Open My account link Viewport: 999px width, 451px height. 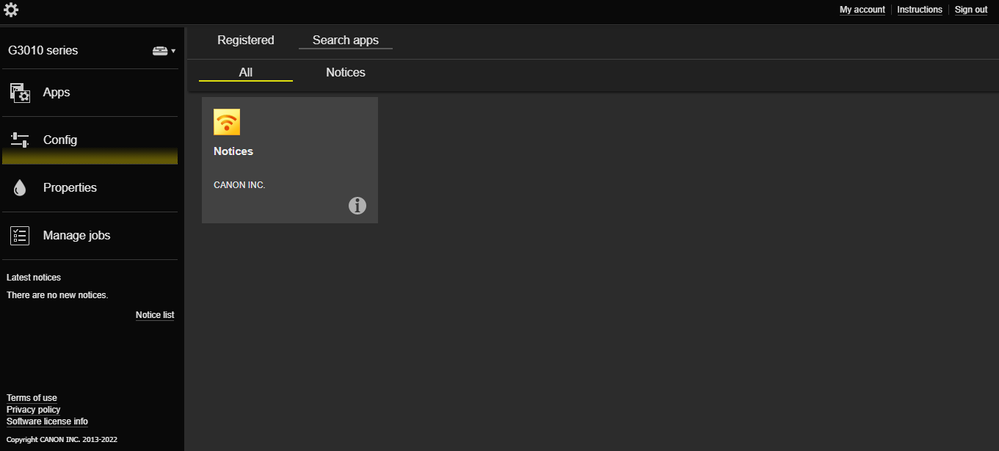862,10
